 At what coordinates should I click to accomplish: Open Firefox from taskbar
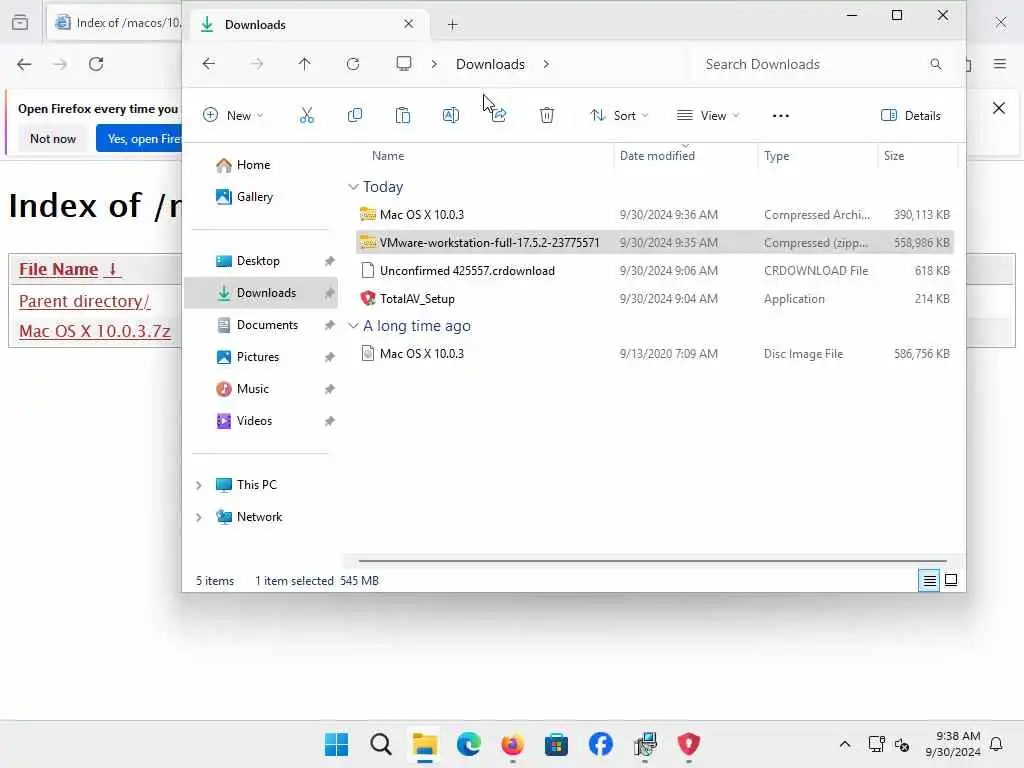512,744
